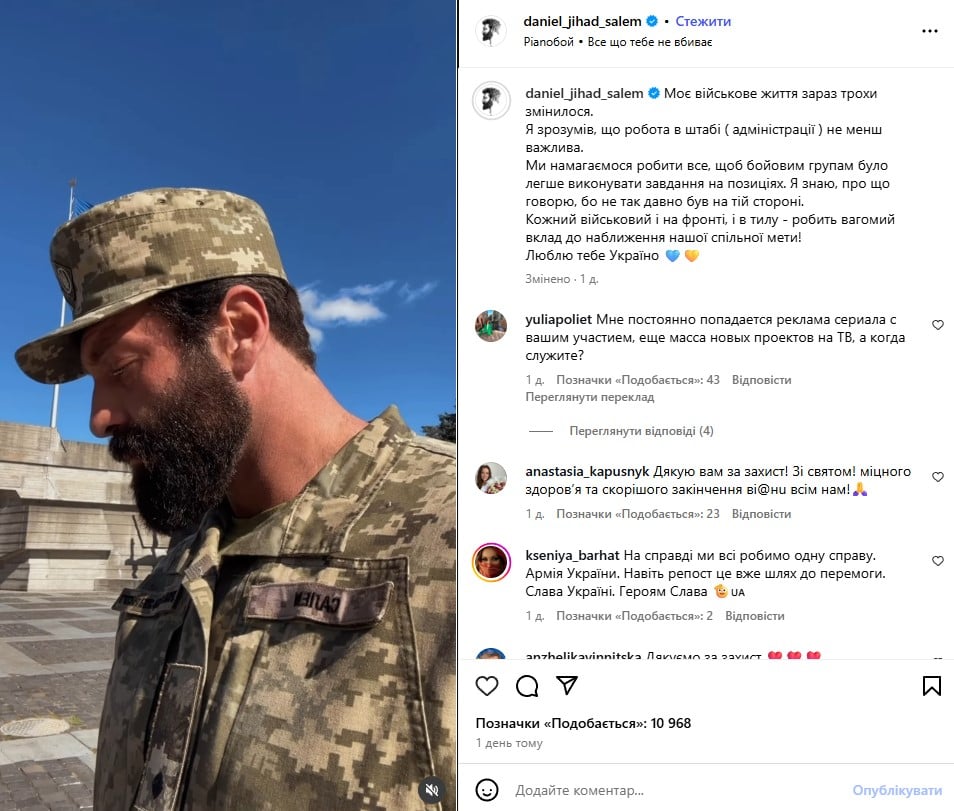954x811 pixels.
Task: Open emoji picker smiley icon
Action: click(x=487, y=790)
